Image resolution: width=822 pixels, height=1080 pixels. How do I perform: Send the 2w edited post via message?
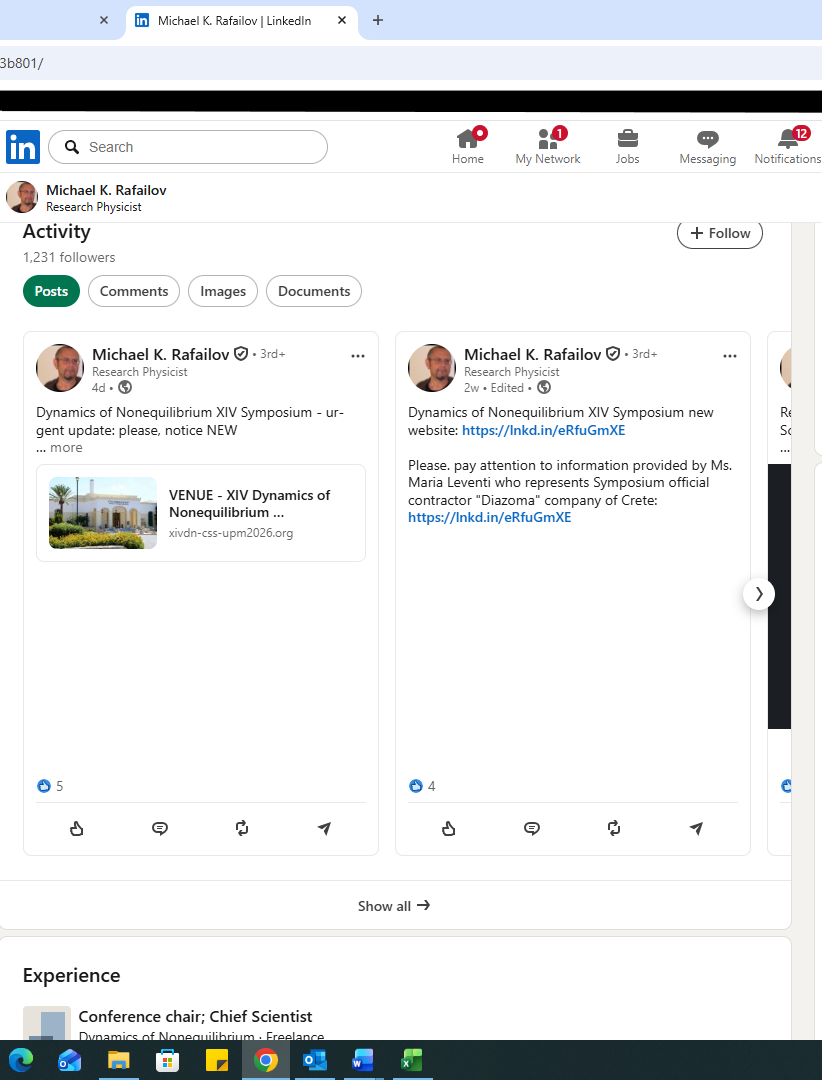click(696, 829)
